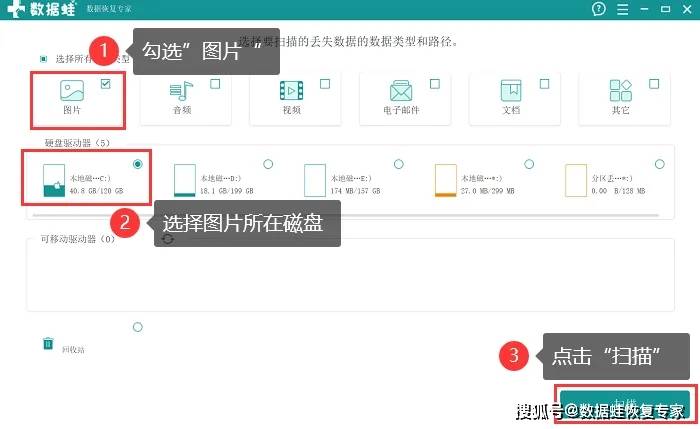Click the 图片 picture type icon

point(72,91)
